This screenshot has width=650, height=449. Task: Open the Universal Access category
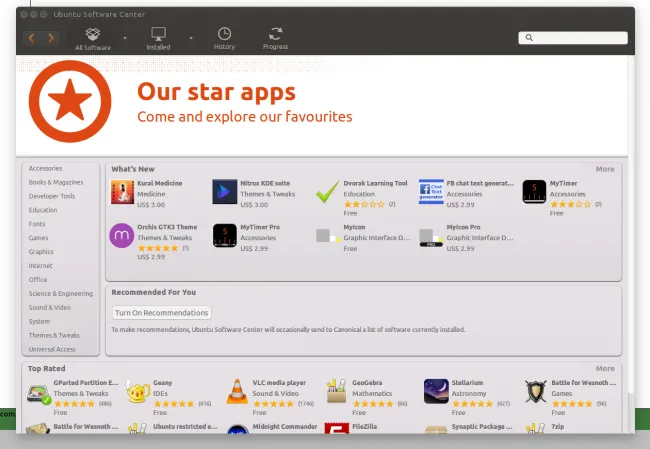coord(52,349)
